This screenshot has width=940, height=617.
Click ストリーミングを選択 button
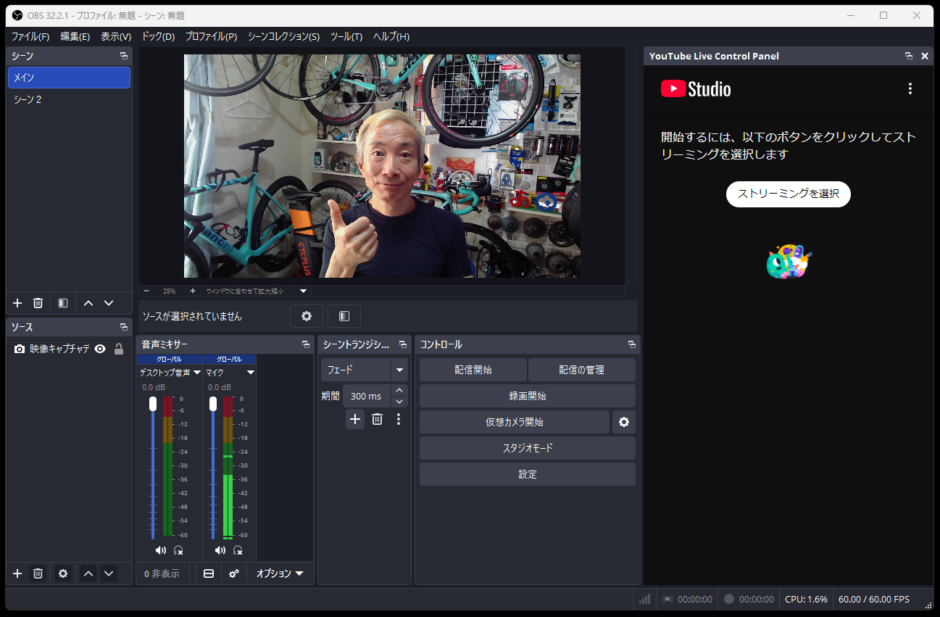tap(788, 194)
